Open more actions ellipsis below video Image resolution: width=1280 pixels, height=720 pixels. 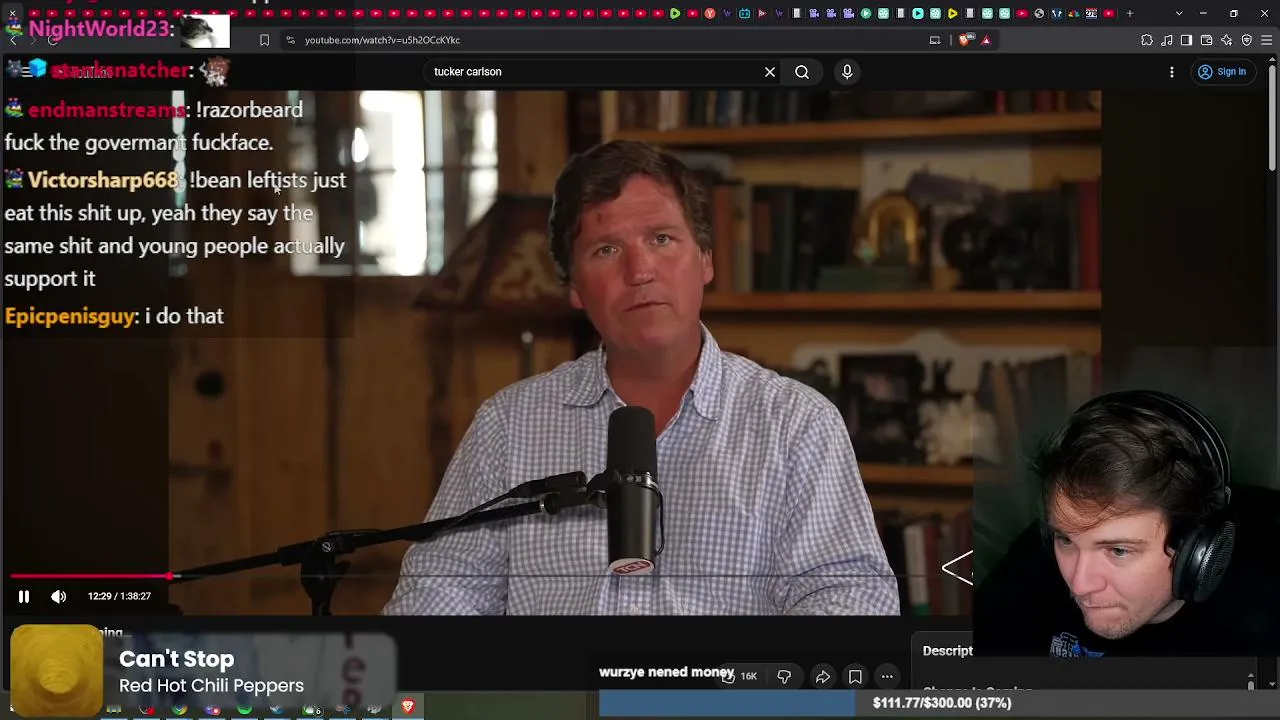click(x=887, y=676)
